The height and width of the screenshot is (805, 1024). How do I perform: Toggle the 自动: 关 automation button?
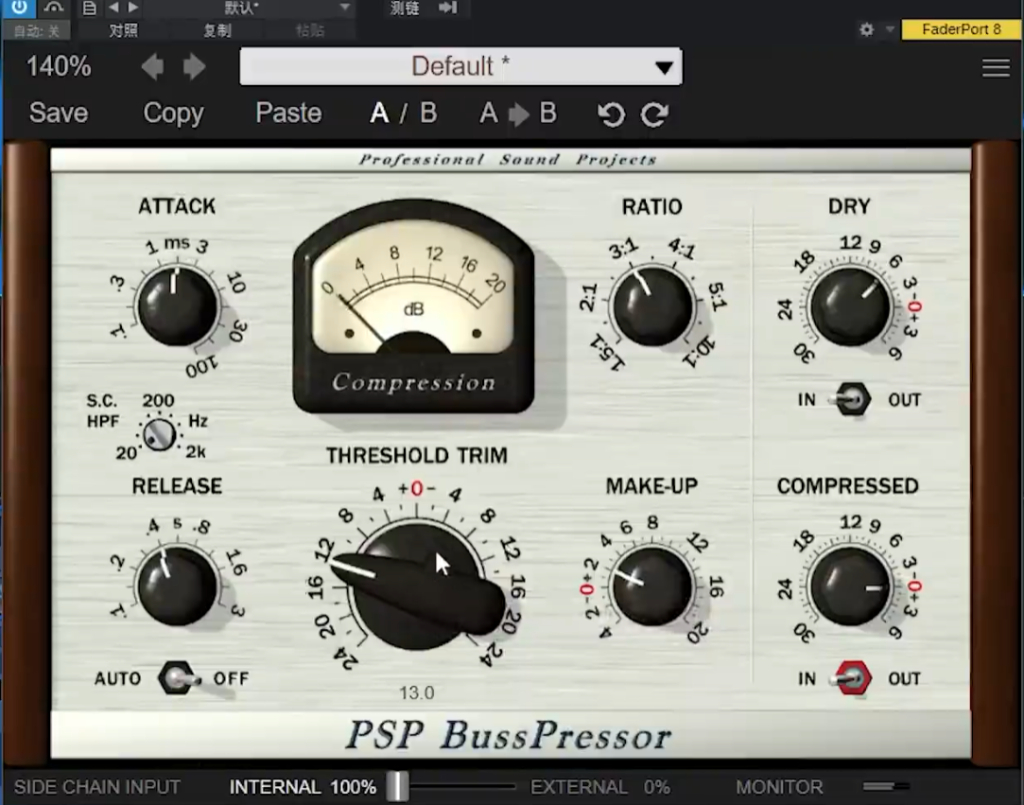[37, 31]
